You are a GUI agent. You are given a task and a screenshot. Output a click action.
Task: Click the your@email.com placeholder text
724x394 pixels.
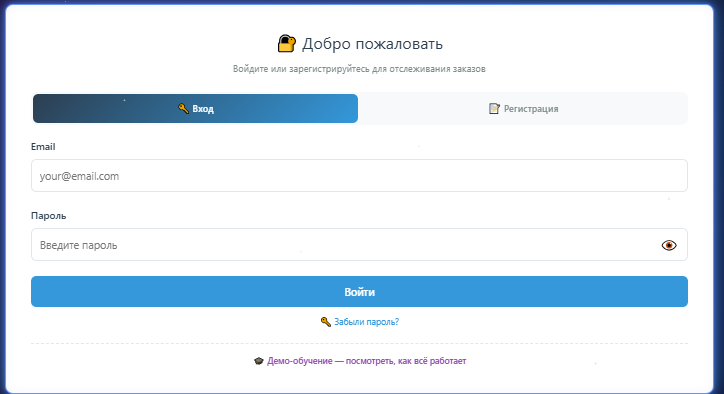tap(79, 176)
